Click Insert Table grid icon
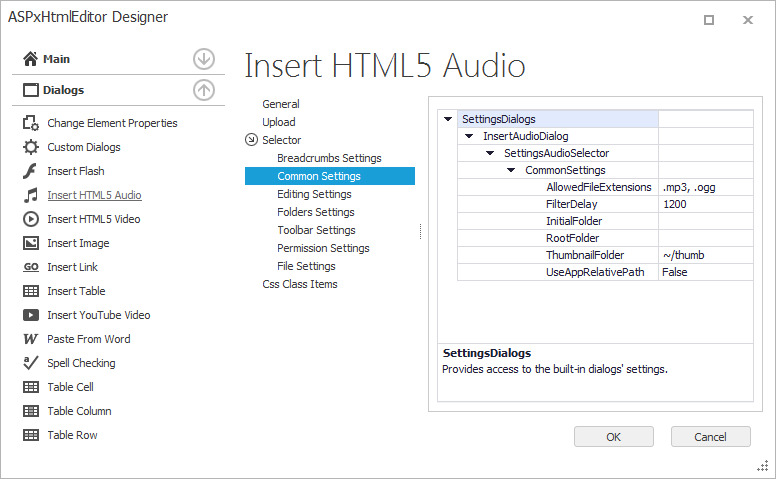Image resolution: width=776 pixels, height=479 pixels. click(x=31, y=291)
